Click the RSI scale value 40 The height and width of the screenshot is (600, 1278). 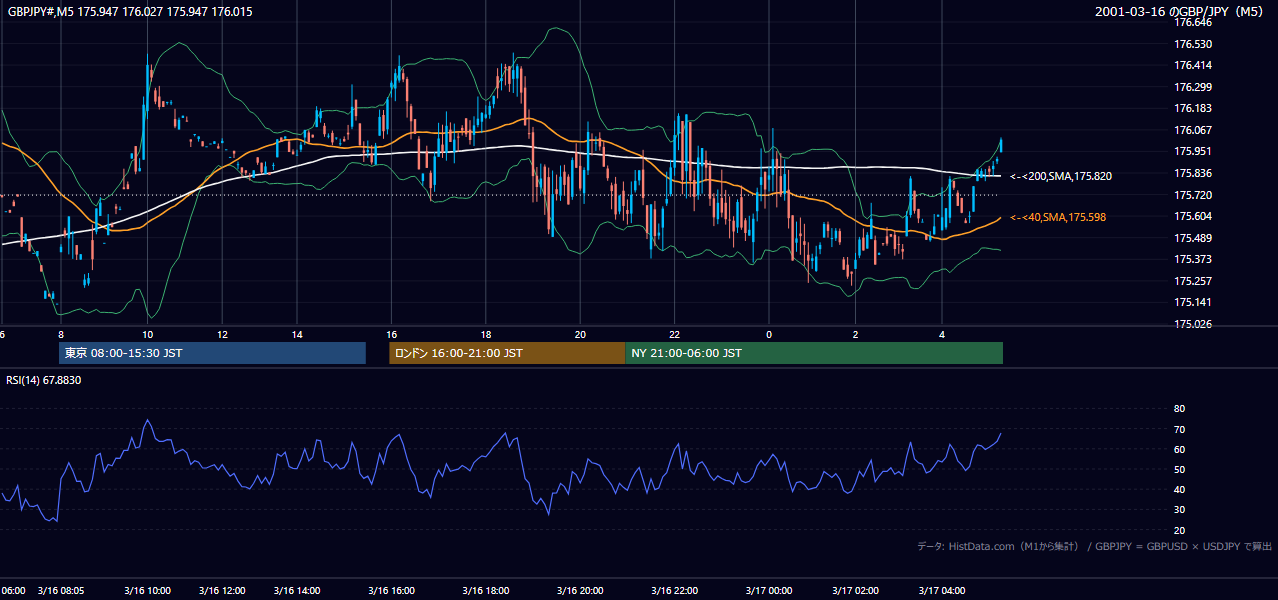click(x=1179, y=489)
